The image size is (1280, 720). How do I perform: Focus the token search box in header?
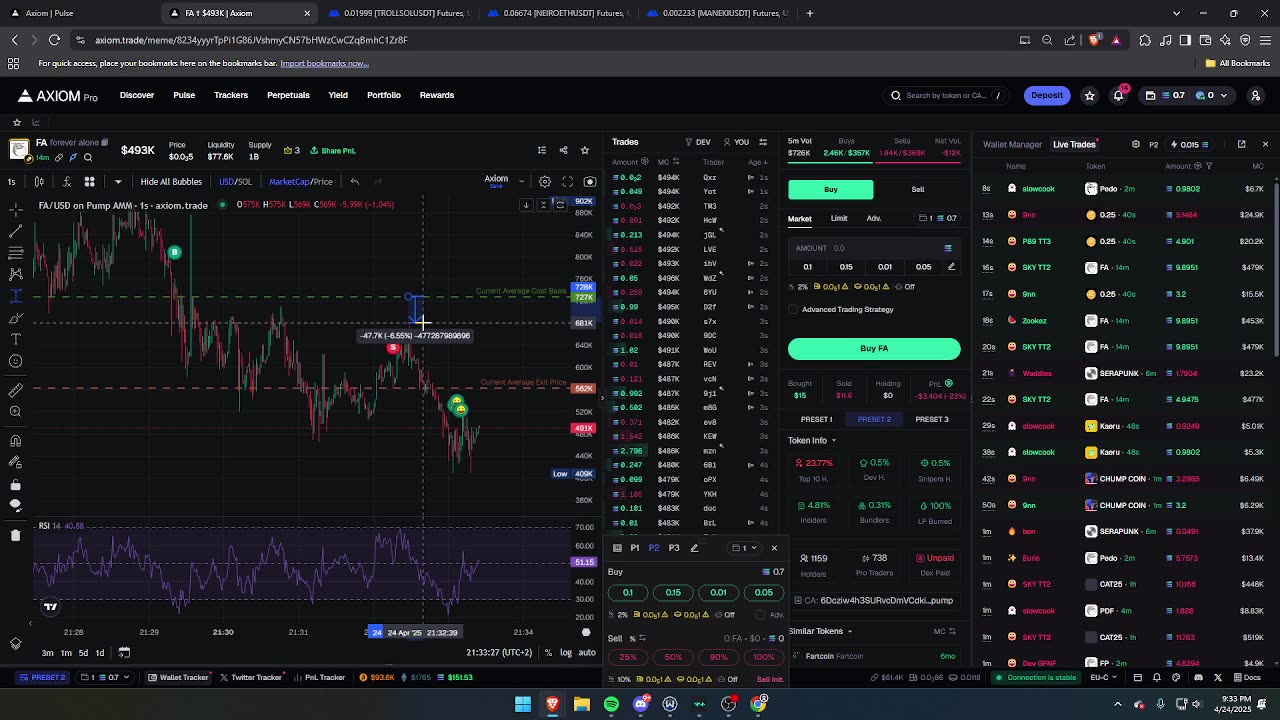(947, 96)
